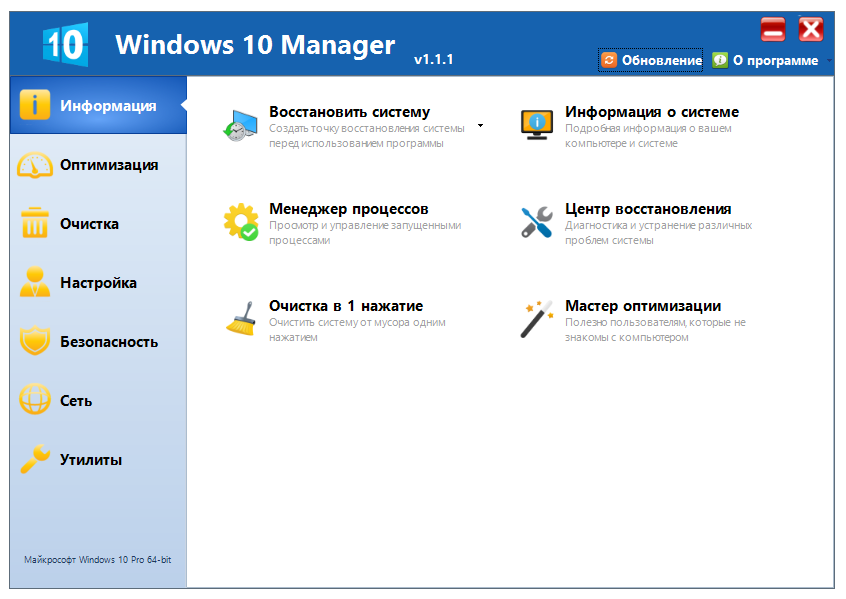Click the 1-click cleaner broom icon
This screenshot has height=599, width=846.
tap(240, 319)
